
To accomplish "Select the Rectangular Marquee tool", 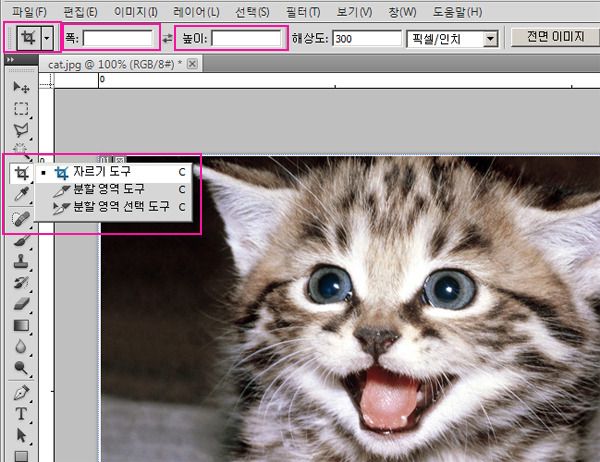I will [21, 109].
